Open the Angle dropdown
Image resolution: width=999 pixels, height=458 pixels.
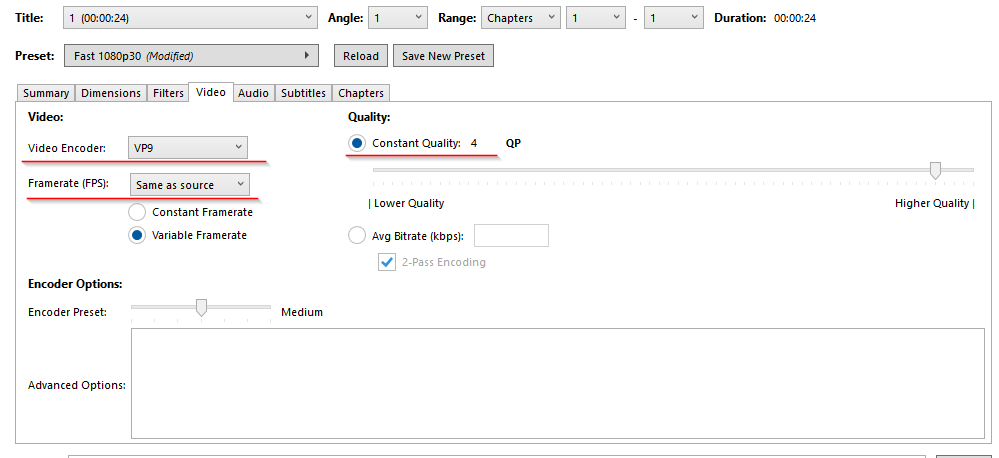(398, 18)
